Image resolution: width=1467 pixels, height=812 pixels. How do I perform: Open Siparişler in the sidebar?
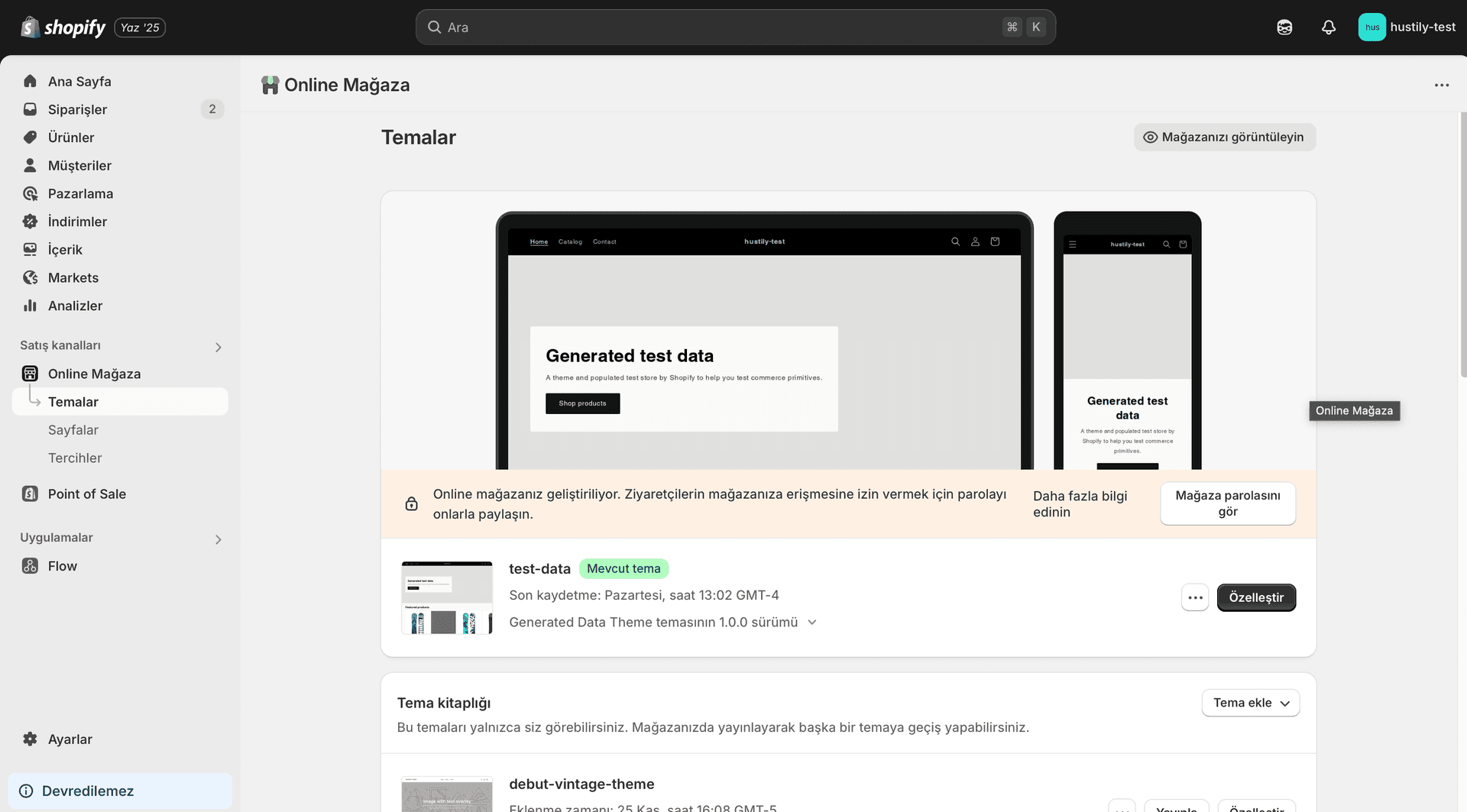(120, 109)
